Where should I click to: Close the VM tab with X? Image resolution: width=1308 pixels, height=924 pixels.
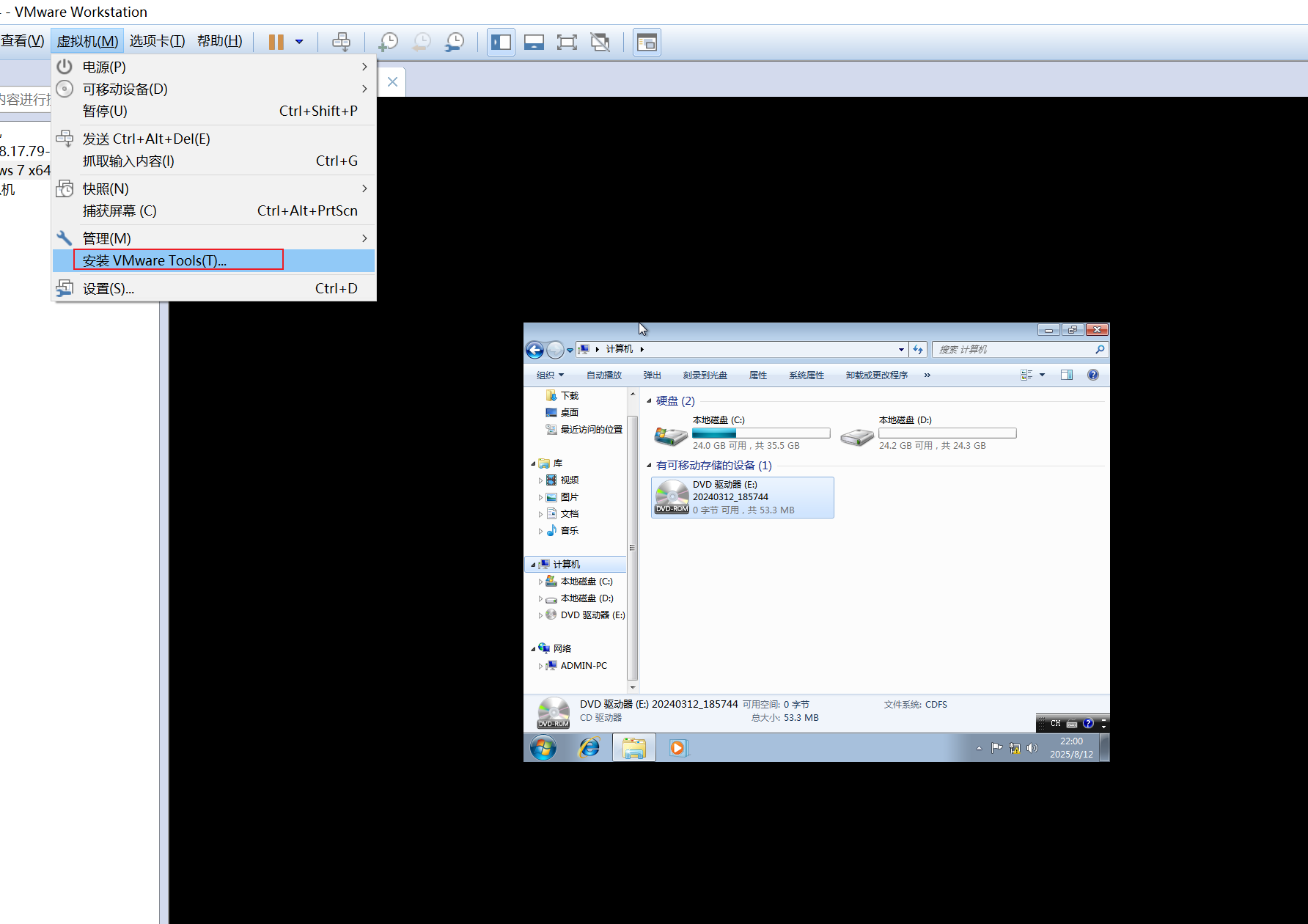click(x=392, y=81)
